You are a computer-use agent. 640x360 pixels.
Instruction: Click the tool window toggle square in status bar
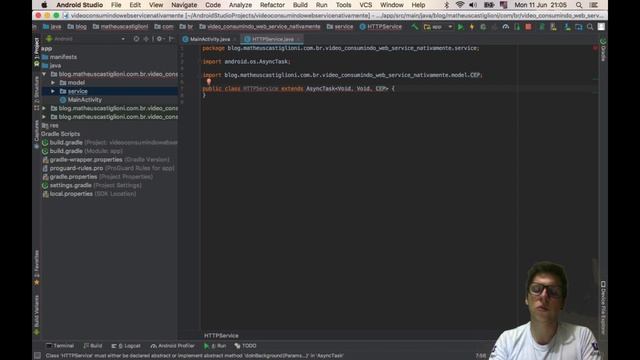tap(38, 356)
